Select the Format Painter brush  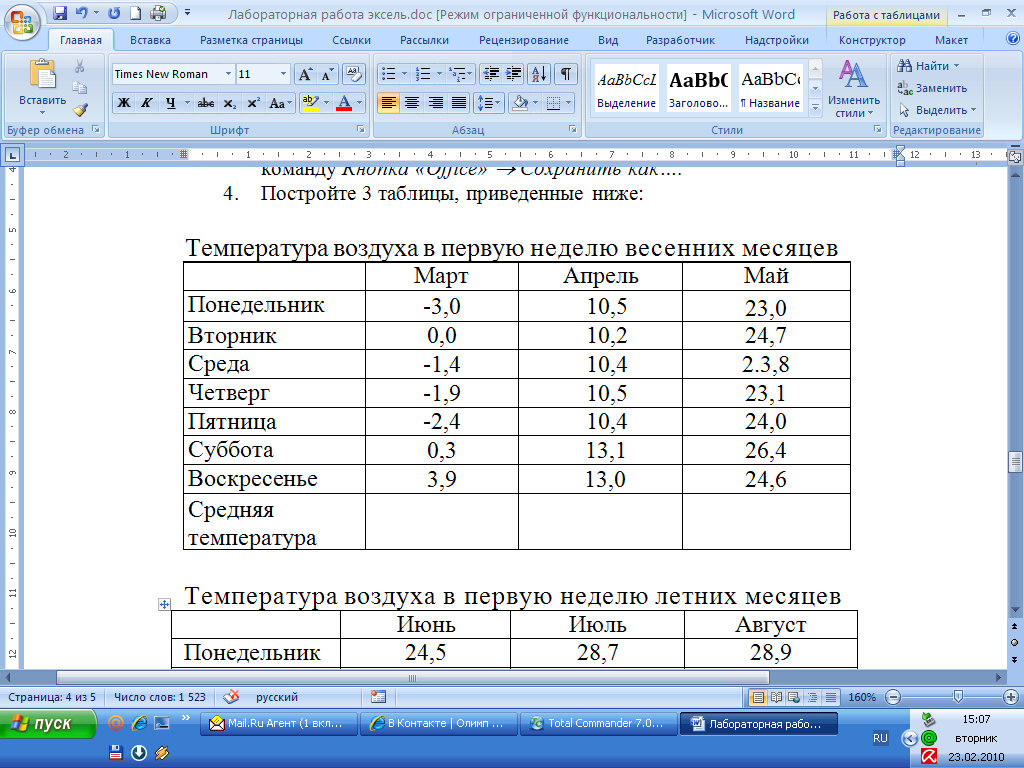point(80,110)
